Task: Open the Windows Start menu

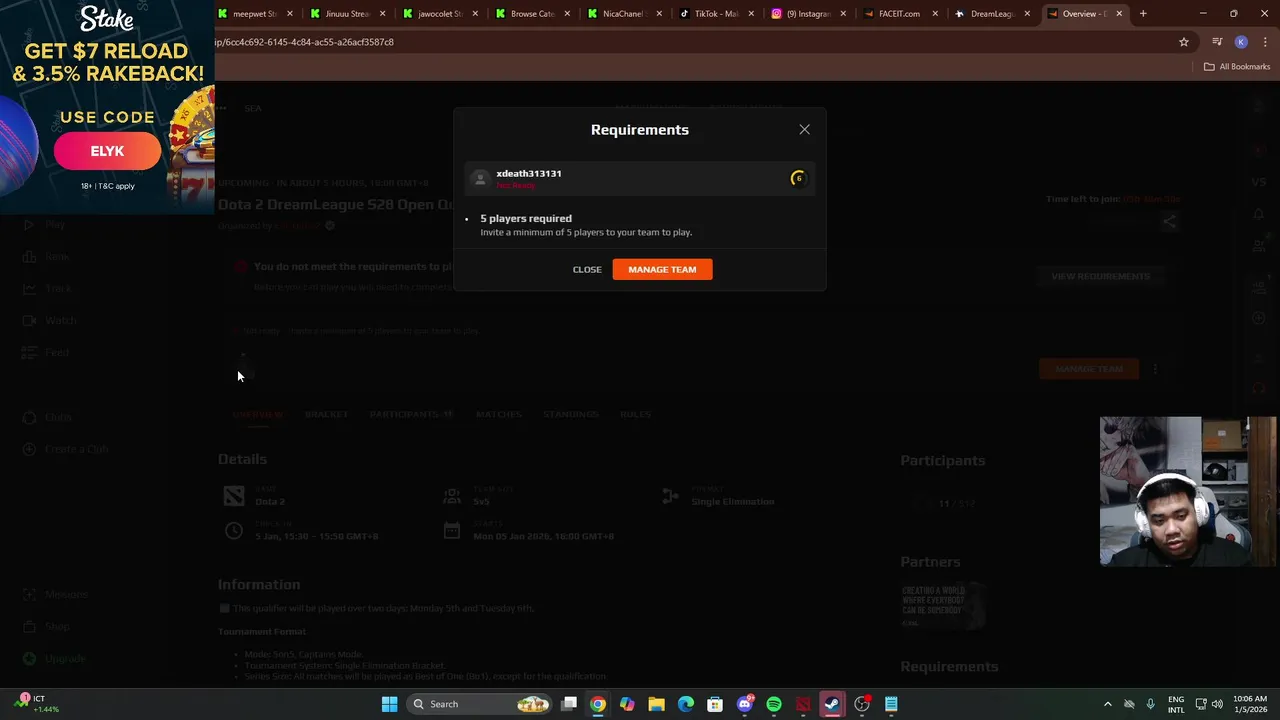Action: pyautogui.click(x=389, y=704)
